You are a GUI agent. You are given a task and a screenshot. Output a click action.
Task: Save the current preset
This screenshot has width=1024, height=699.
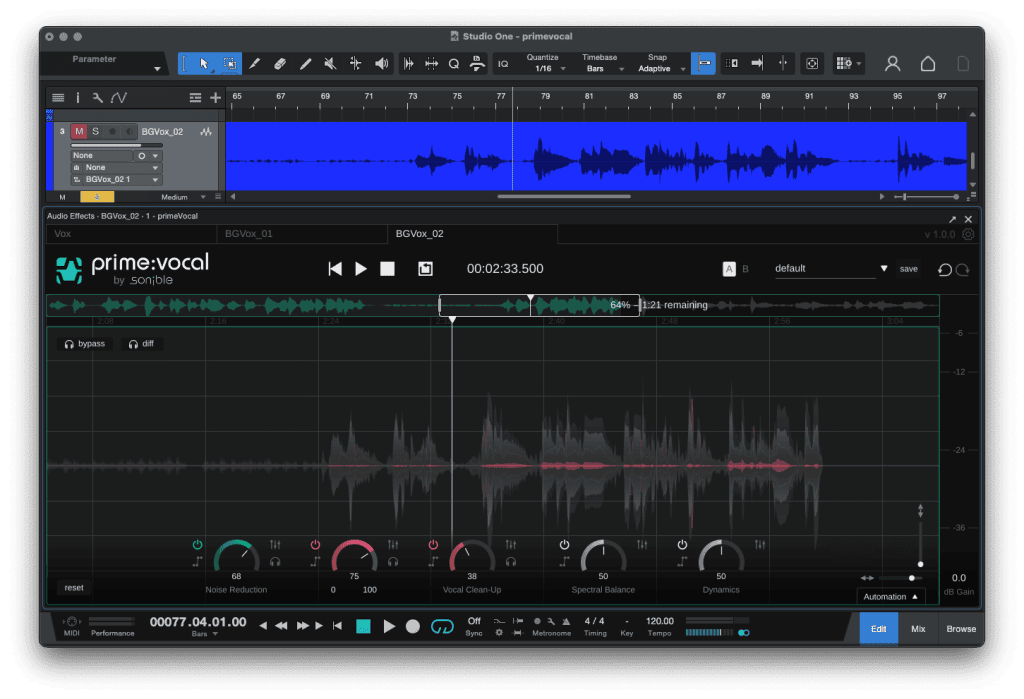point(908,268)
